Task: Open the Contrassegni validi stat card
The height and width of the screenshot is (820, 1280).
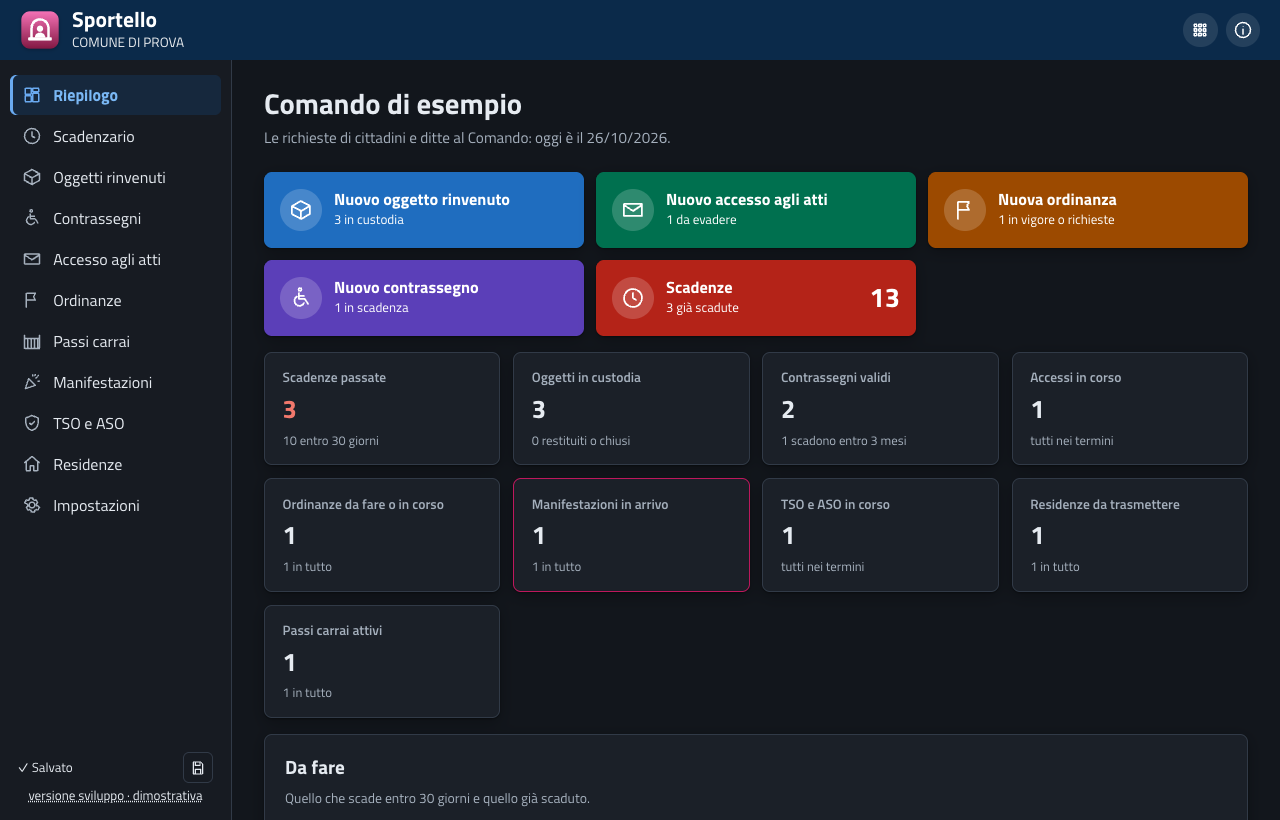Action: (880, 408)
